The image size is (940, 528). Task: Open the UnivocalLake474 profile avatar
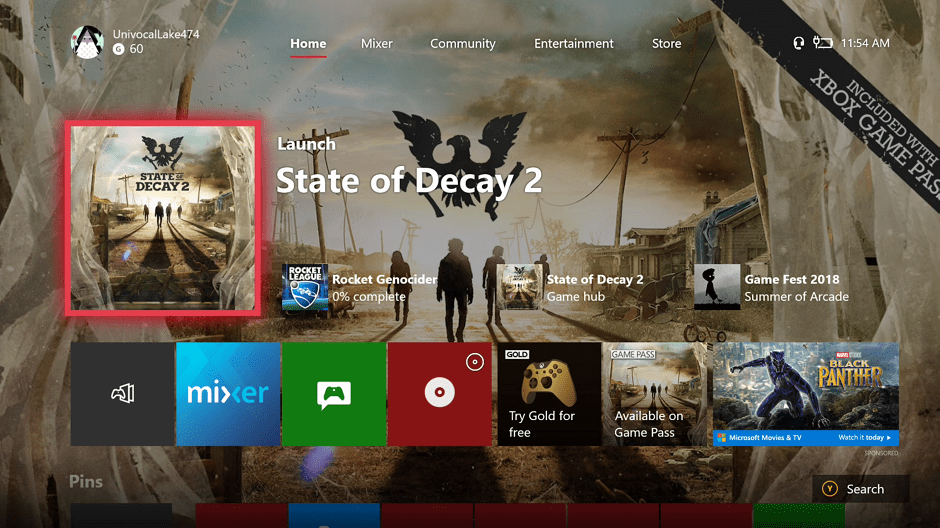pos(87,41)
